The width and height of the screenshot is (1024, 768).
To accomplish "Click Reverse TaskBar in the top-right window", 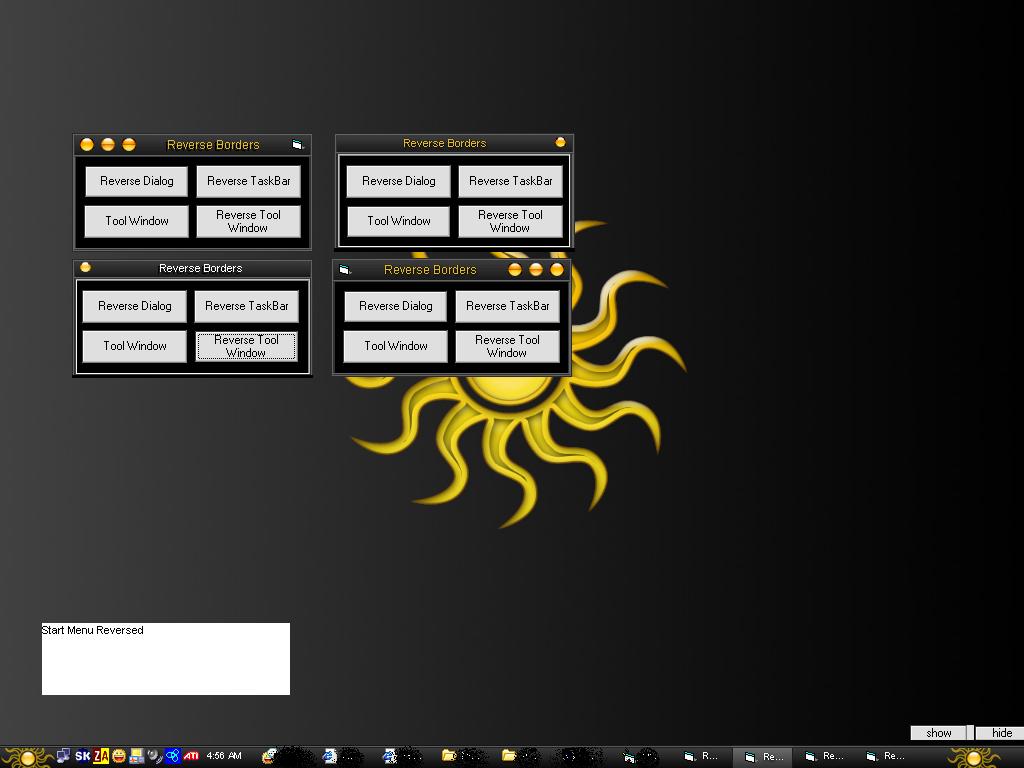I will point(510,181).
